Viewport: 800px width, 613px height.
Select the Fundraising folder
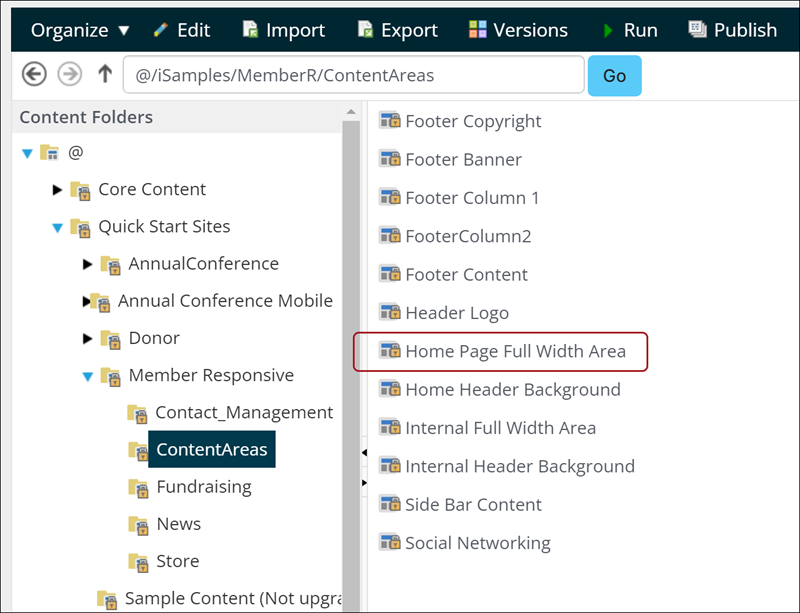[204, 487]
